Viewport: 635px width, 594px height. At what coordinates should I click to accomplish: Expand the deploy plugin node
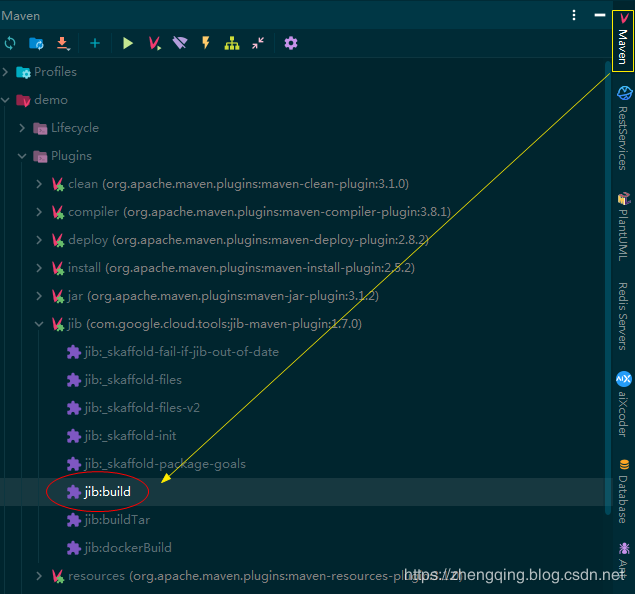tap(39, 240)
